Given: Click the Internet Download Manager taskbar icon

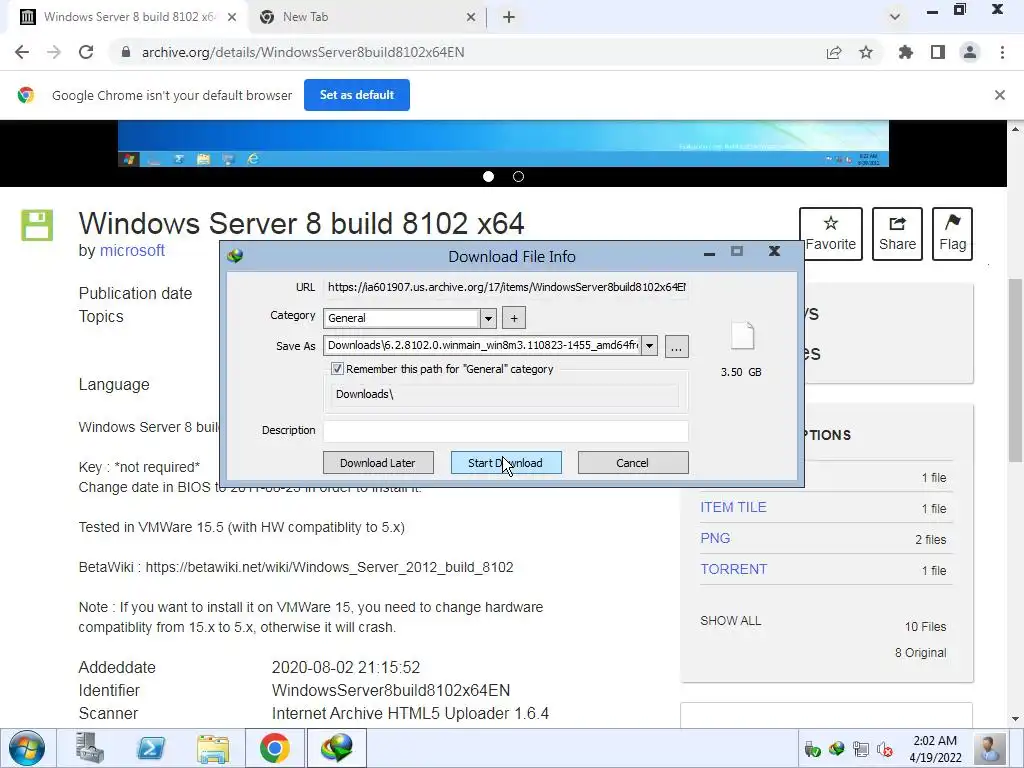Looking at the screenshot, I should (336, 748).
